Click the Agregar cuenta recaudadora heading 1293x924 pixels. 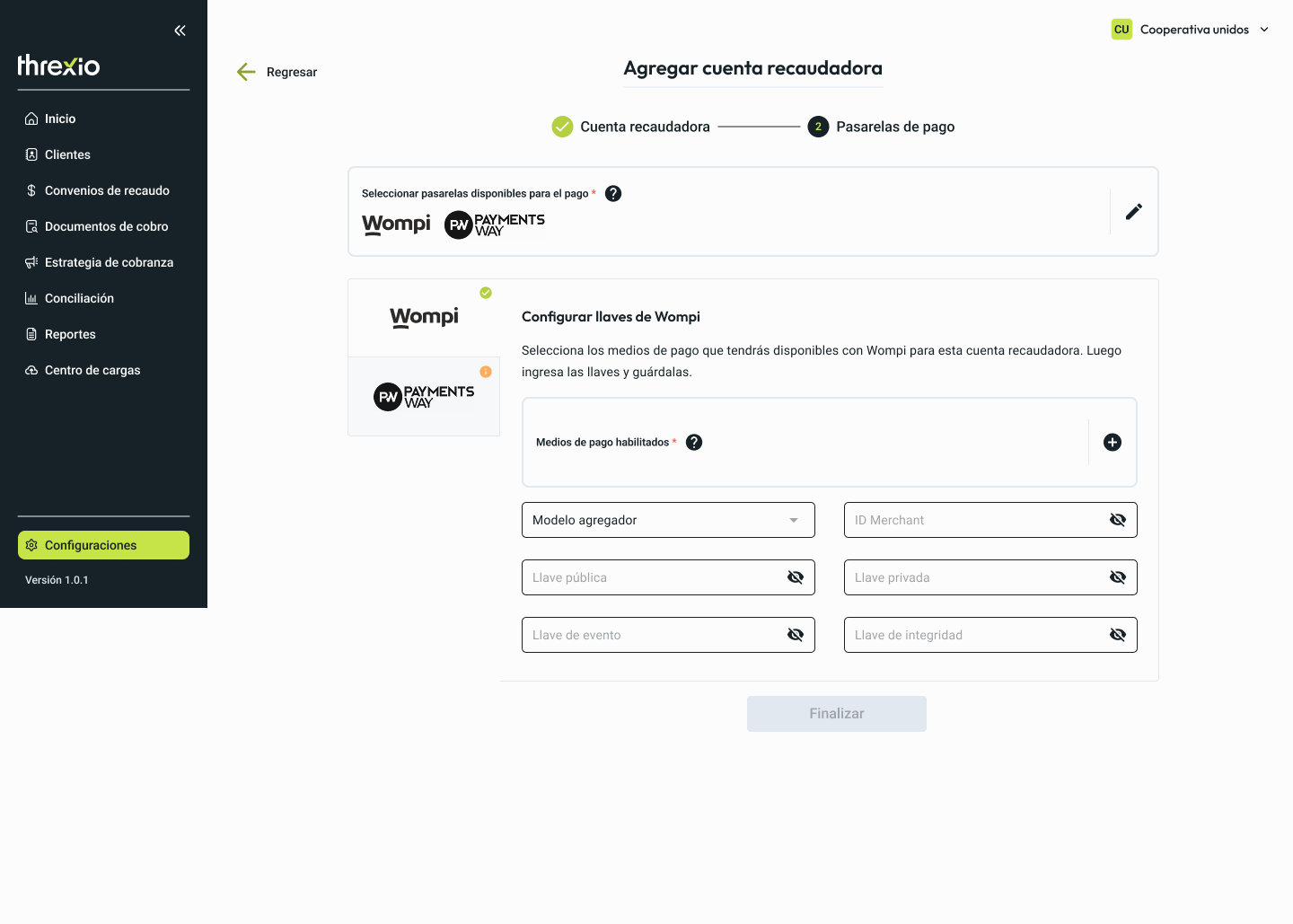pos(752,68)
